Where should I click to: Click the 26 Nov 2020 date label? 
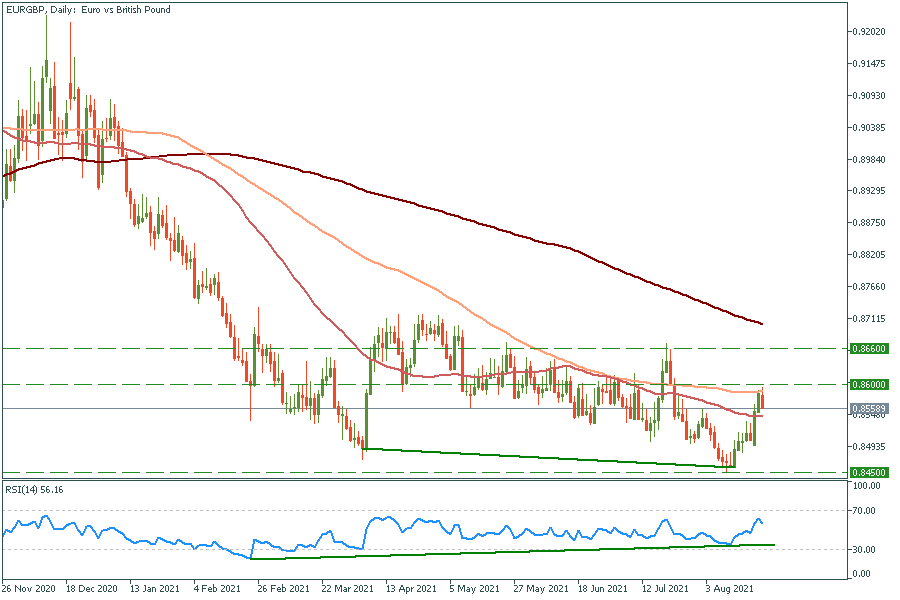point(30,590)
